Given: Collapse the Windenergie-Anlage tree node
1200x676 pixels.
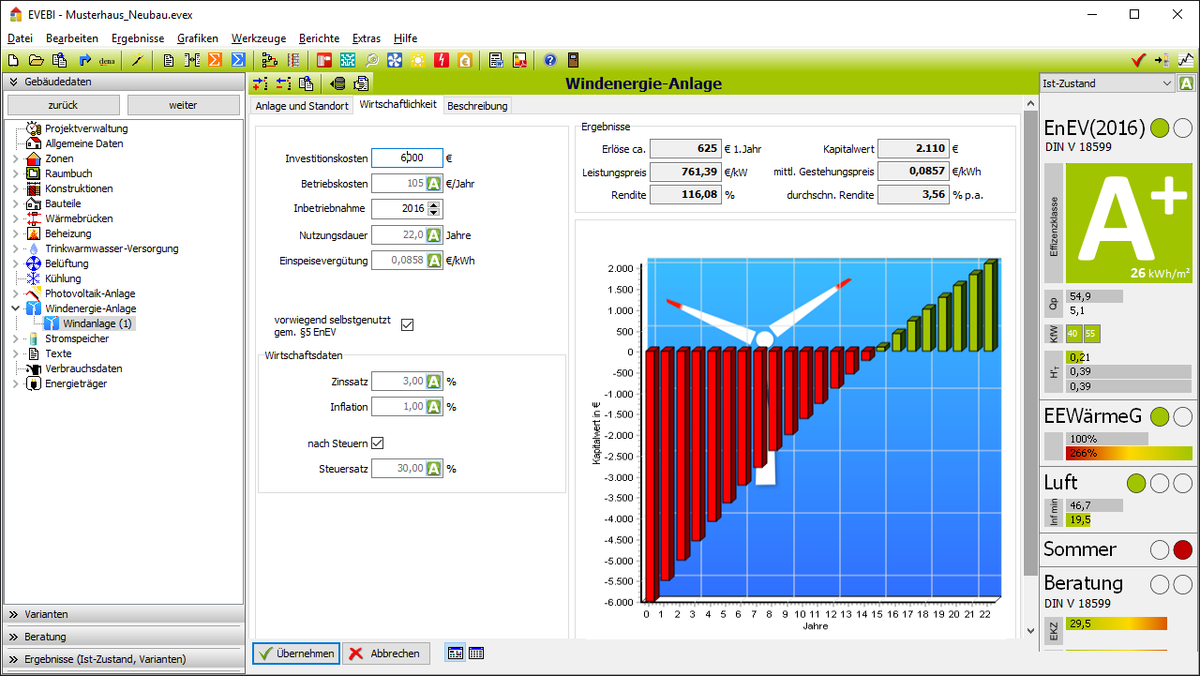Looking at the screenshot, I should click(x=14, y=309).
